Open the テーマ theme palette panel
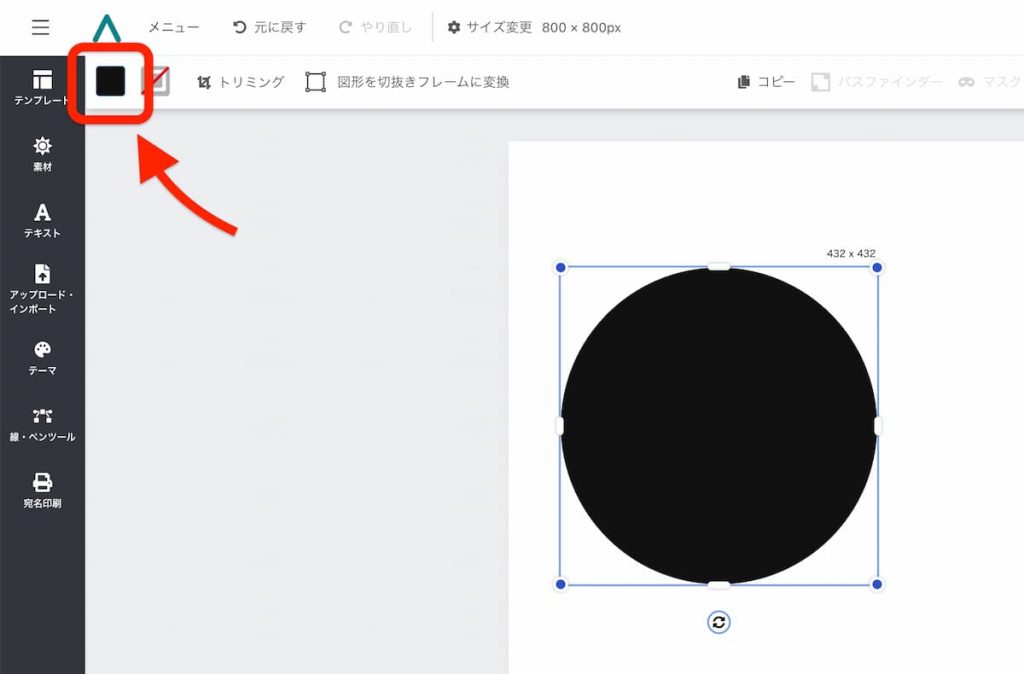Viewport: 1024px width, 674px height. [42, 357]
